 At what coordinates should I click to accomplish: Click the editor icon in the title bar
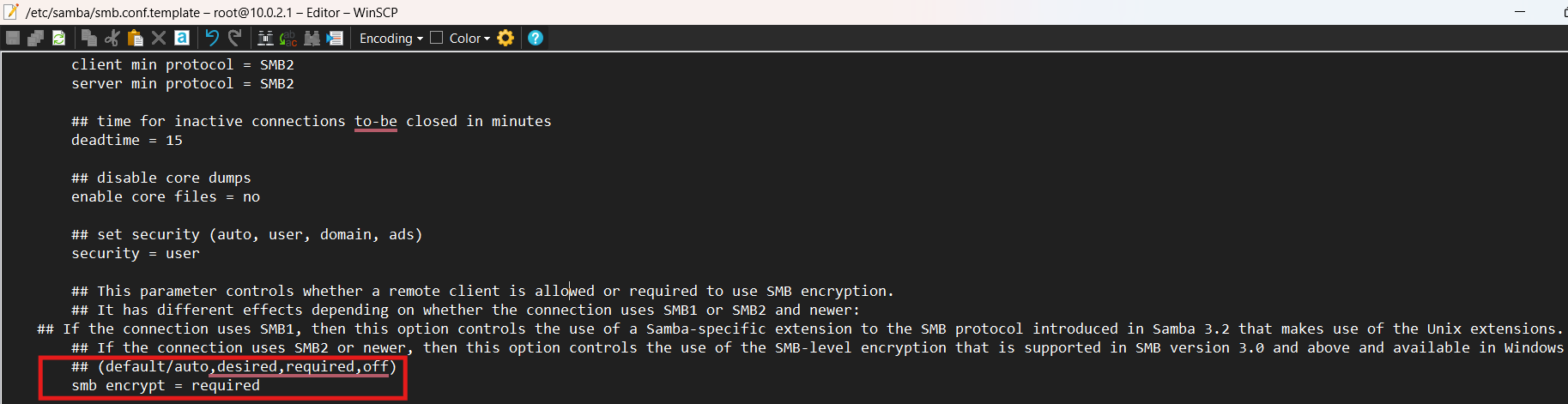click(x=11, y=12)
